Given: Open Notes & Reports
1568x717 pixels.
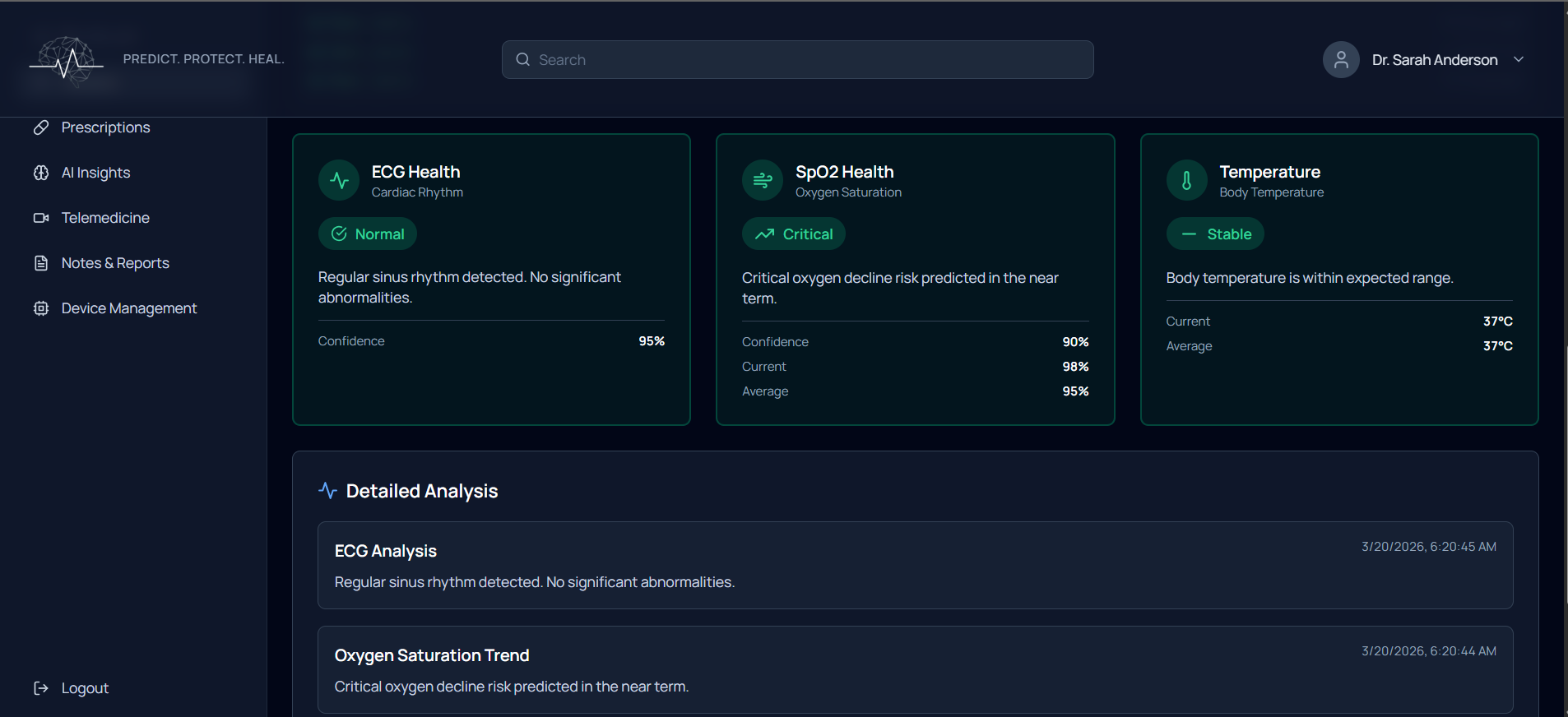Looking at the screenshot, I should (x=115, y=263).
